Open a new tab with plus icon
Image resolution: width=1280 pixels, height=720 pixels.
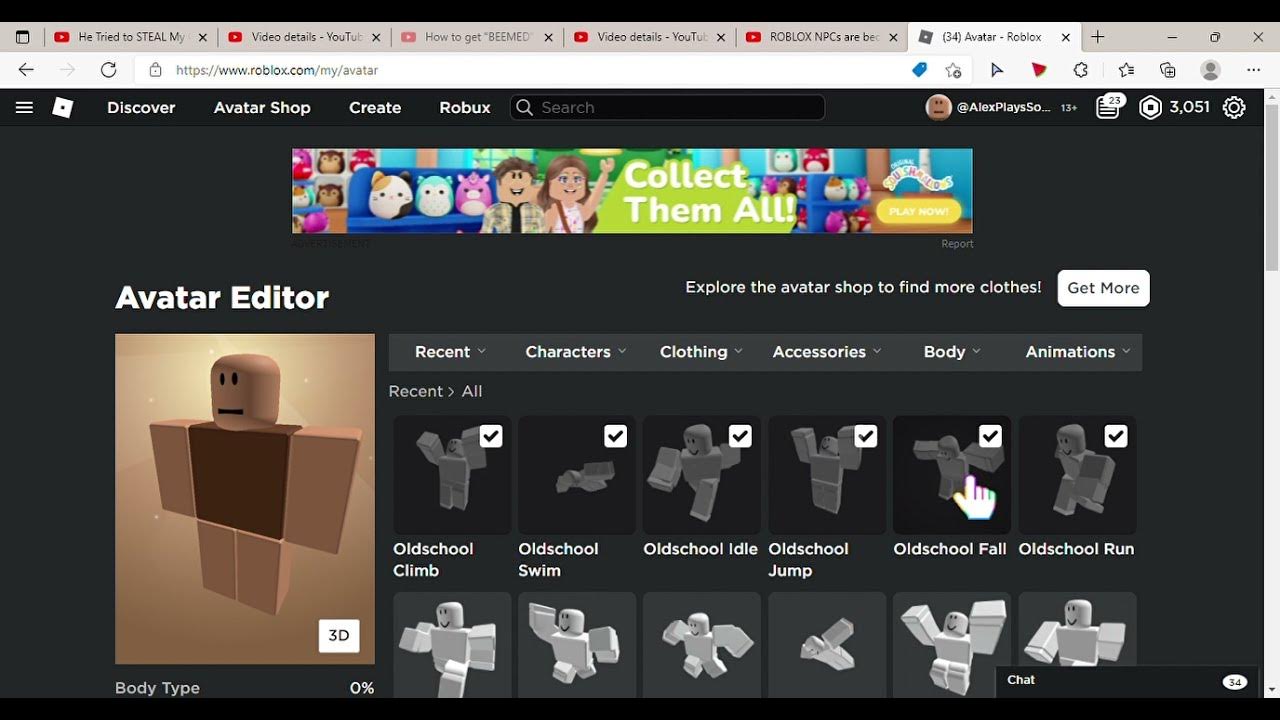[x=1098, y=37]
